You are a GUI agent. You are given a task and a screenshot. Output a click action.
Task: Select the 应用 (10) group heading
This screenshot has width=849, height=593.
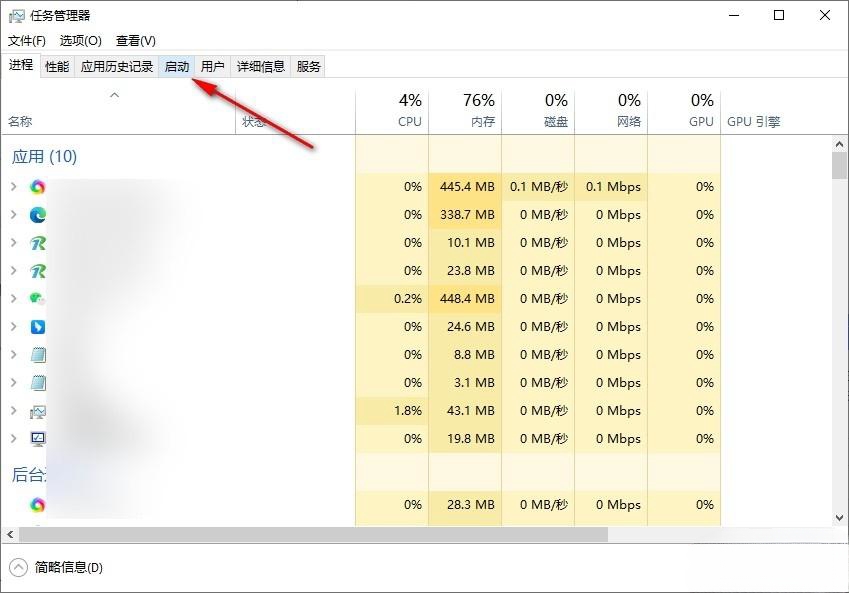point(44,157)
